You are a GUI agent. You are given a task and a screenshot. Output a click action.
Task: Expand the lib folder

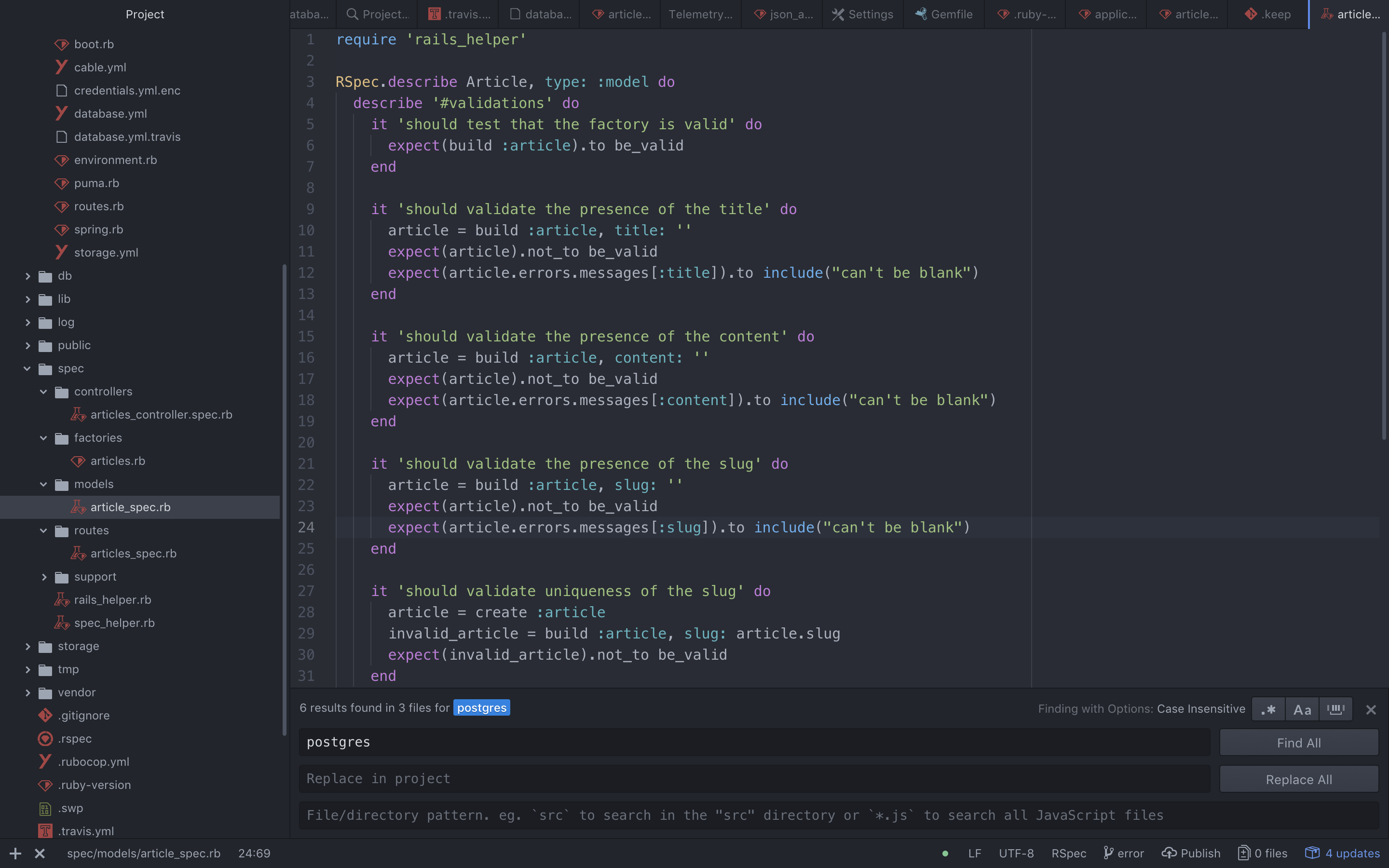(x=27, y=299)
